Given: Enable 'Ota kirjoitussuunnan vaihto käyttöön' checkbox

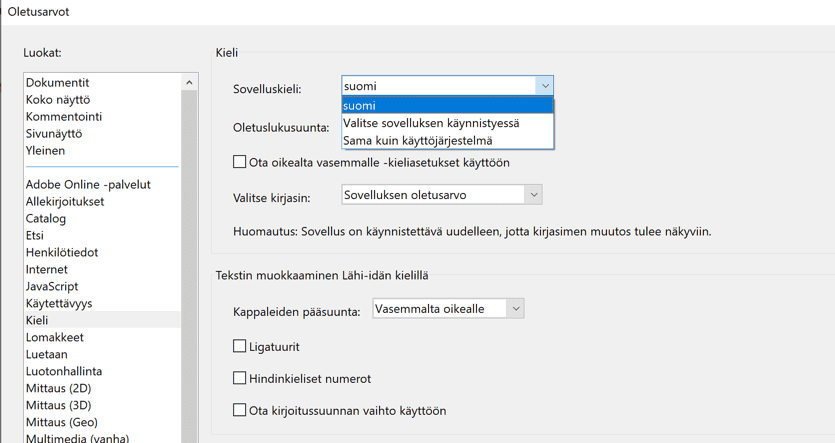Looking at the screenshot, I should pyautogui.click(x=240, y=410).
